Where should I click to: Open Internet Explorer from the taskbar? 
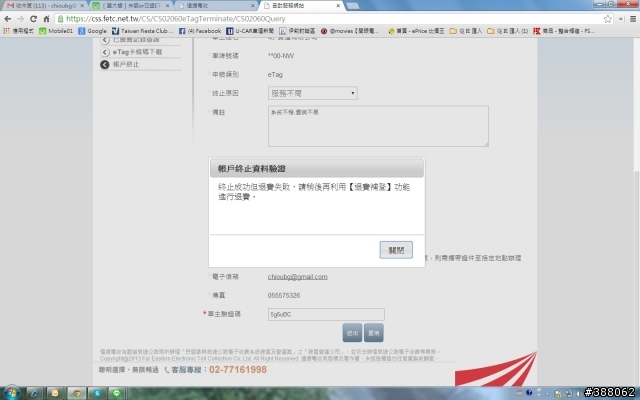[x=34, y=393]
